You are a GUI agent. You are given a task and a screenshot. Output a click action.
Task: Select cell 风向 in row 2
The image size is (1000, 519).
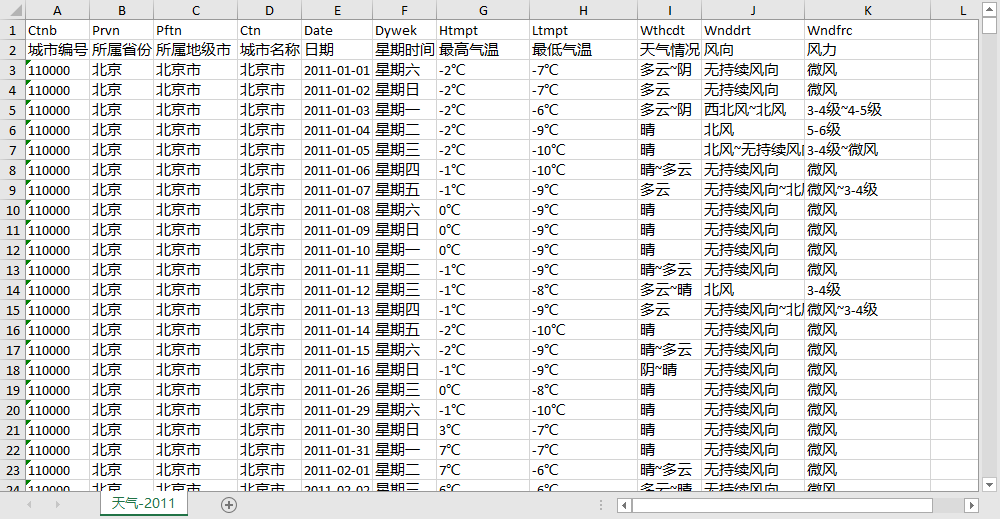point(753,50)
